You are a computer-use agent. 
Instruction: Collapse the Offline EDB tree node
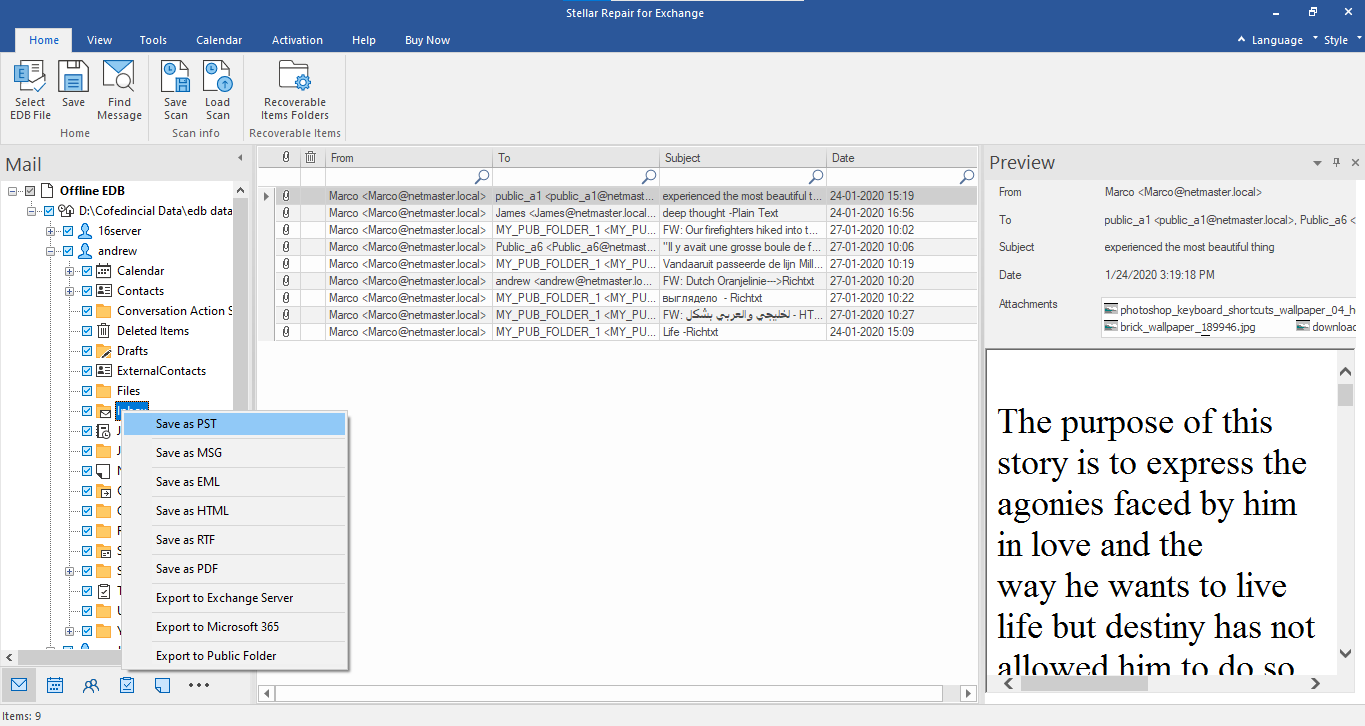click(13, 191)
